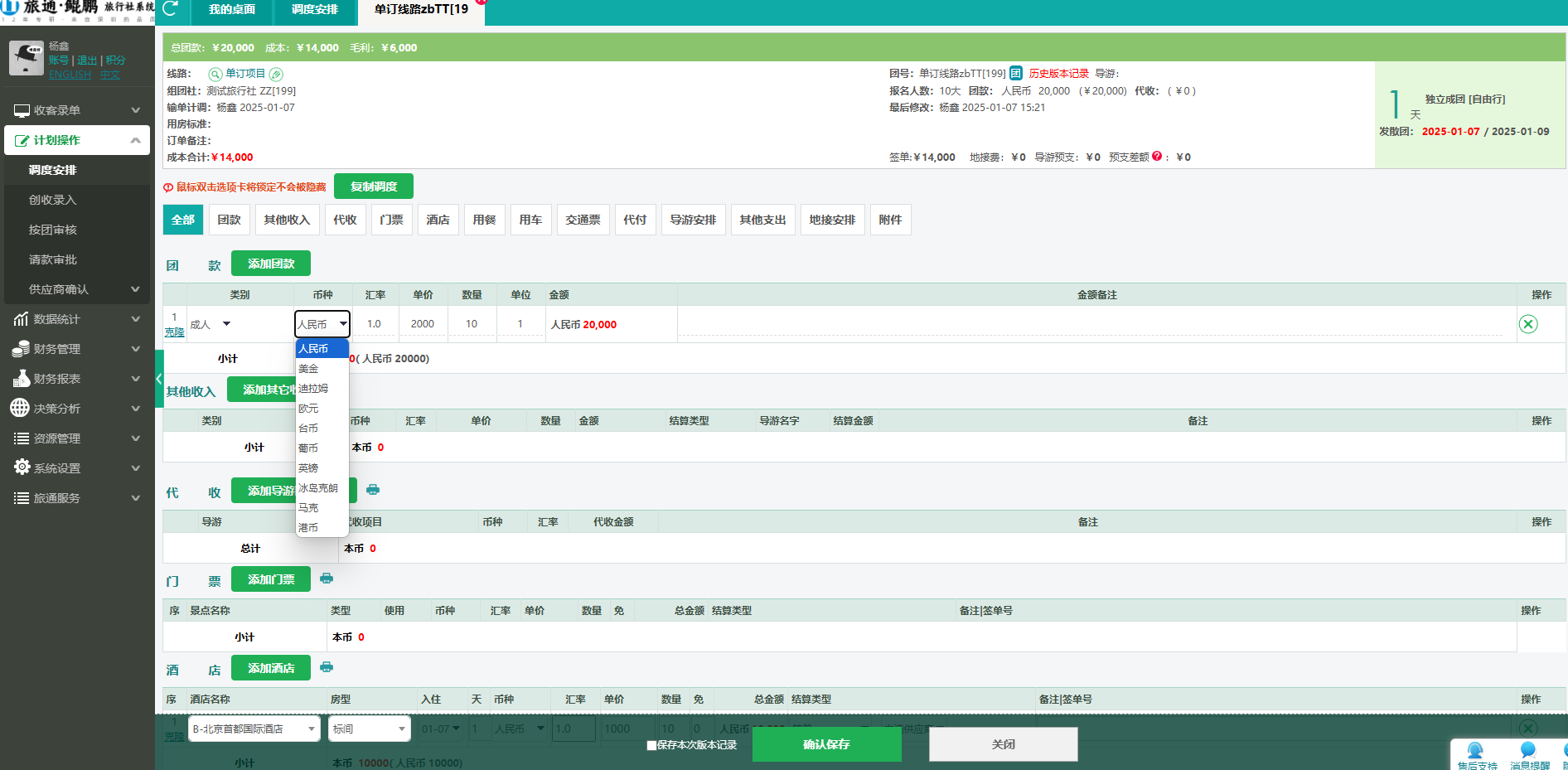Tick the 保存本次版本记录 checkbox

tap(651, 745)
